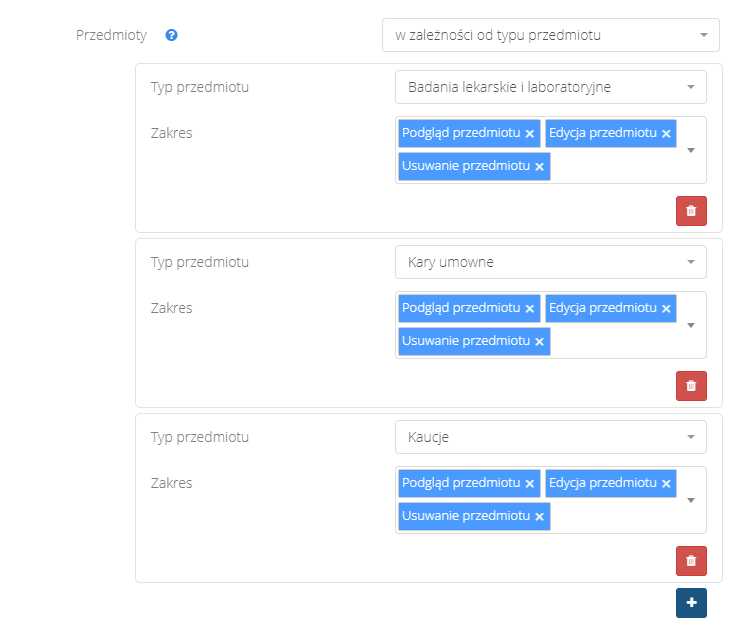The width and height of the screenshot is (740, 638).
Task: Delete the Kary umowne entry
Action: click(x=691, y=386)
